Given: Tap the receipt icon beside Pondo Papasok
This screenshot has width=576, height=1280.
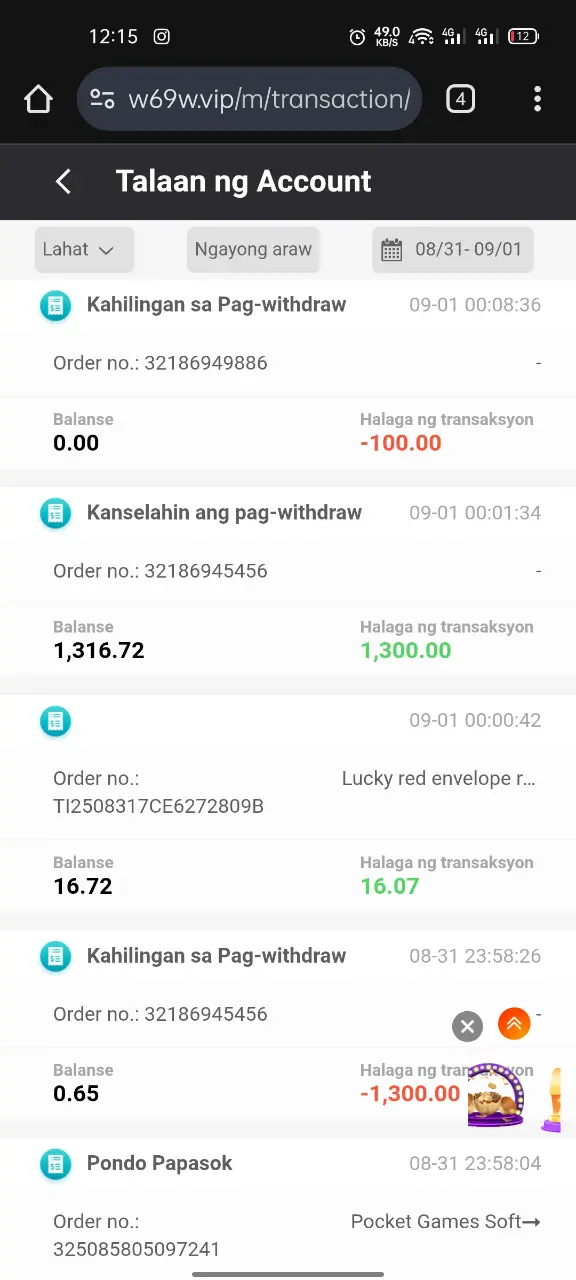Looking at the screenshot, I should point(55,1164).
